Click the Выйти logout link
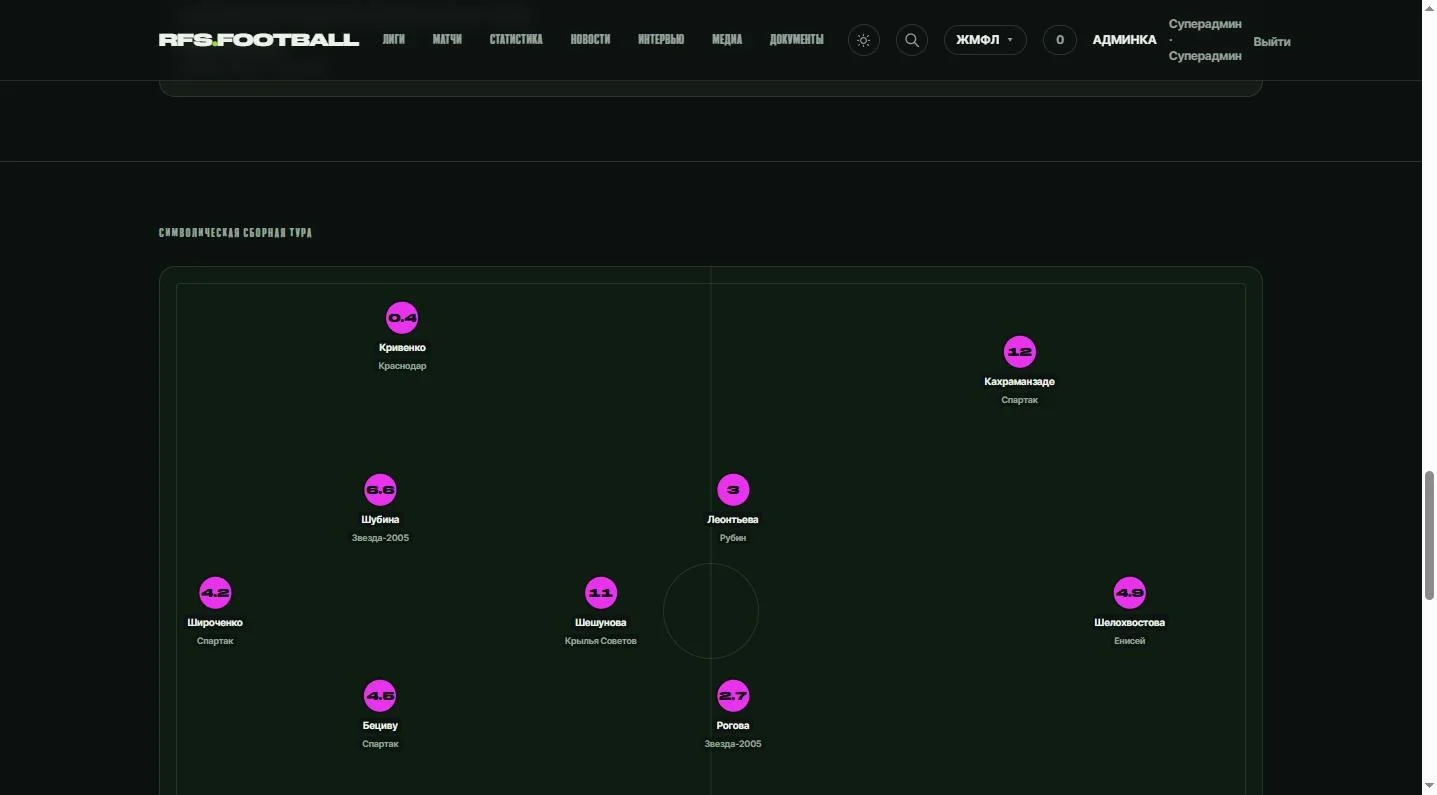The height and width of the screenshot is (795, 1437). click(x=1272, y=42)
